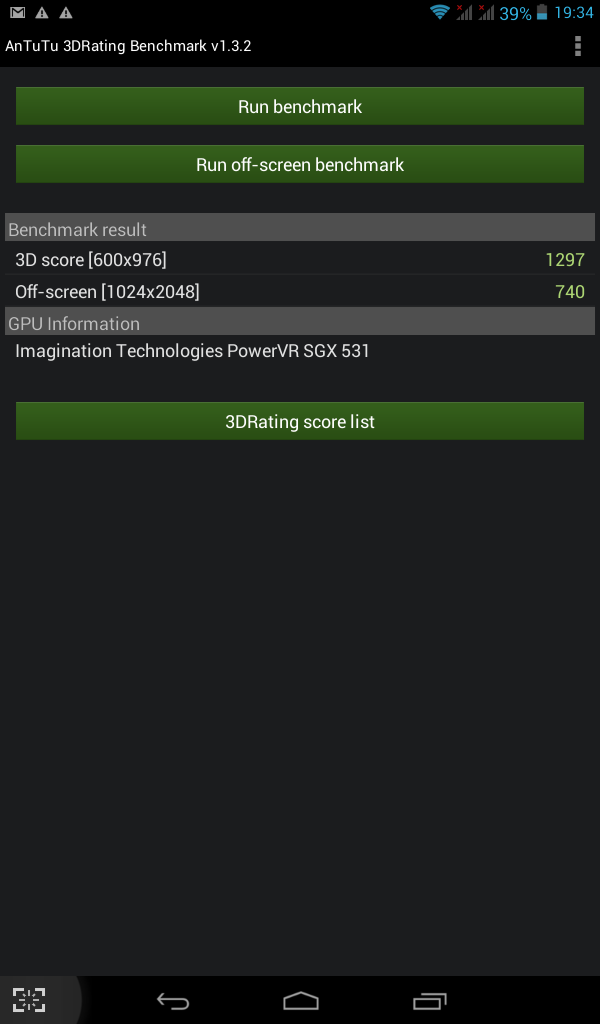Tap the battery status icon
The width and height of the screenshot is (600, 1024).
(542, 12)
